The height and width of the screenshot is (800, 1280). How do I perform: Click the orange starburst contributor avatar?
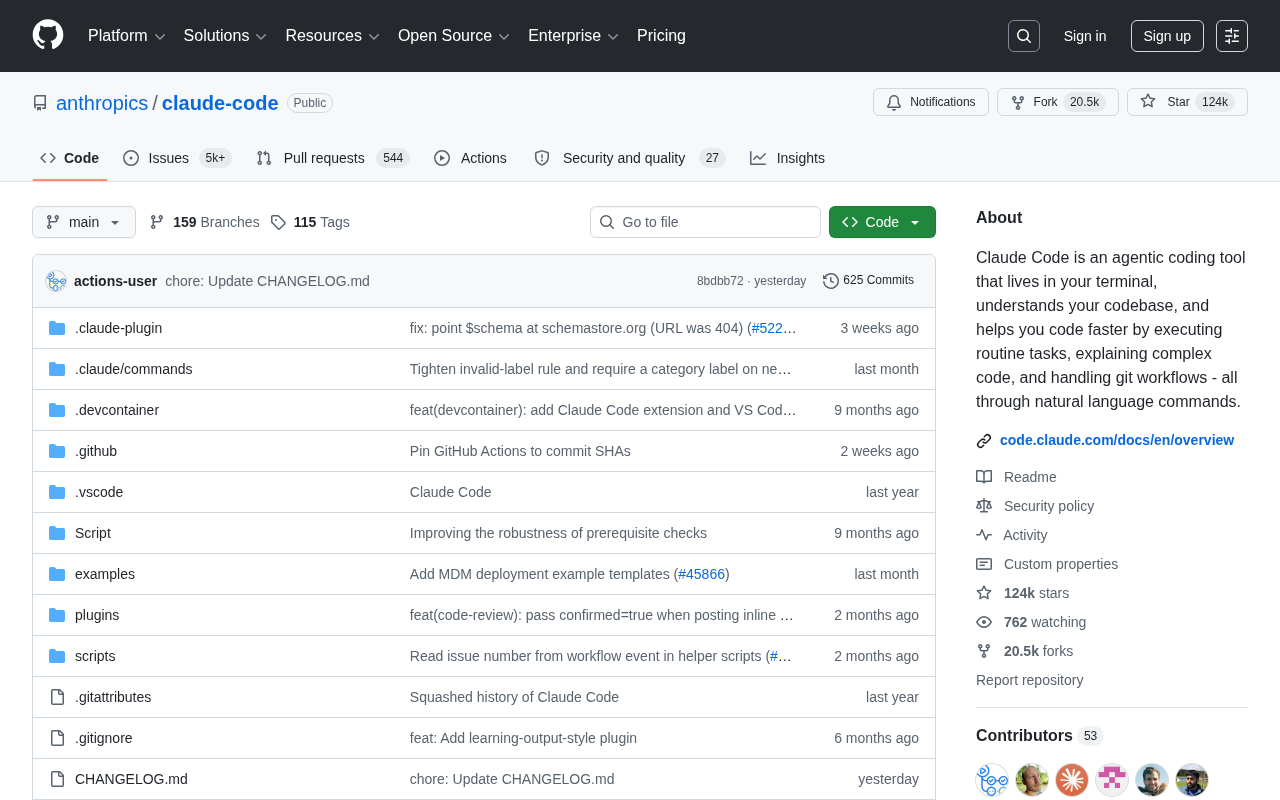(1072, 780)
